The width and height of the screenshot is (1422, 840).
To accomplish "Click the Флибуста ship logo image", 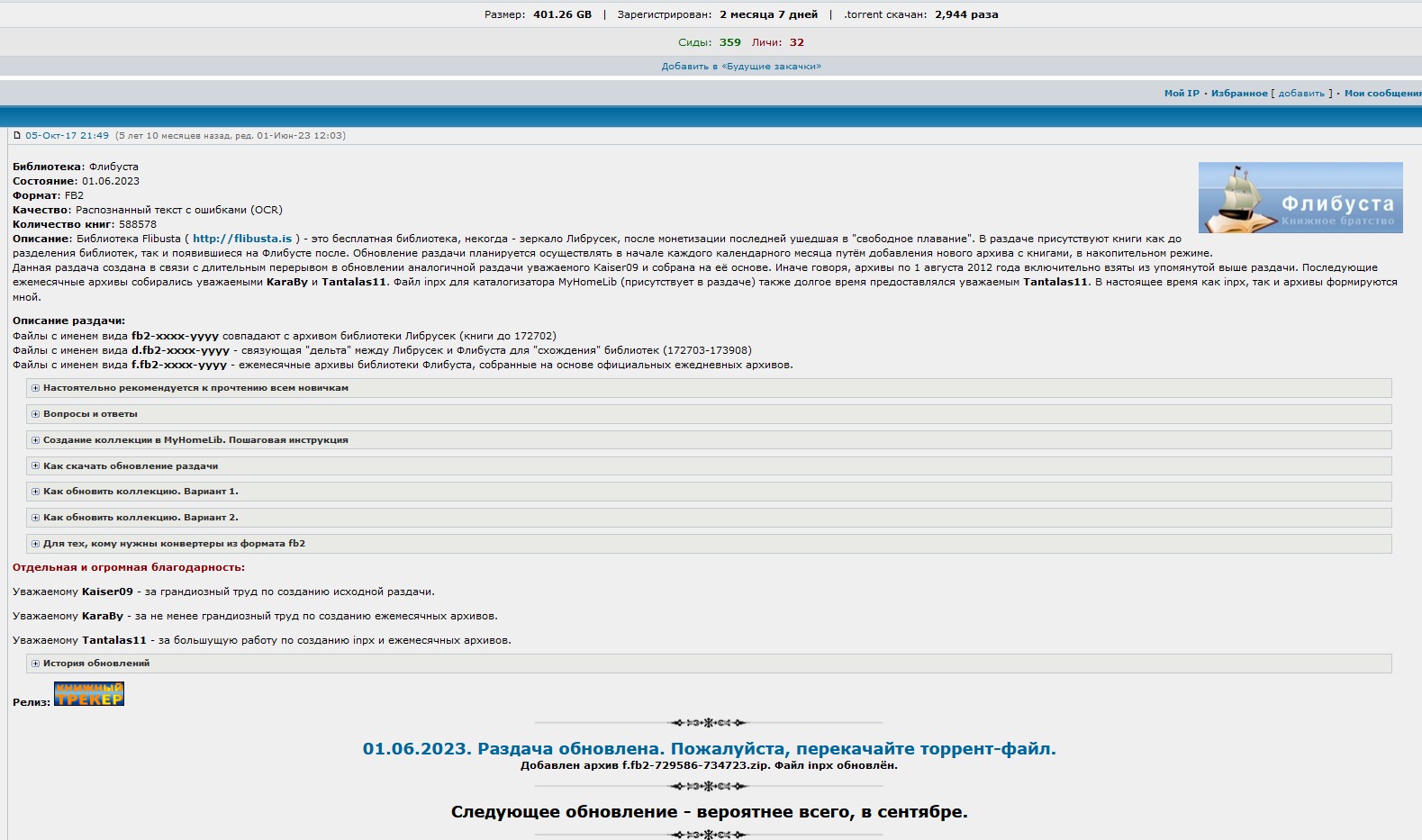I will point(1300,198).
